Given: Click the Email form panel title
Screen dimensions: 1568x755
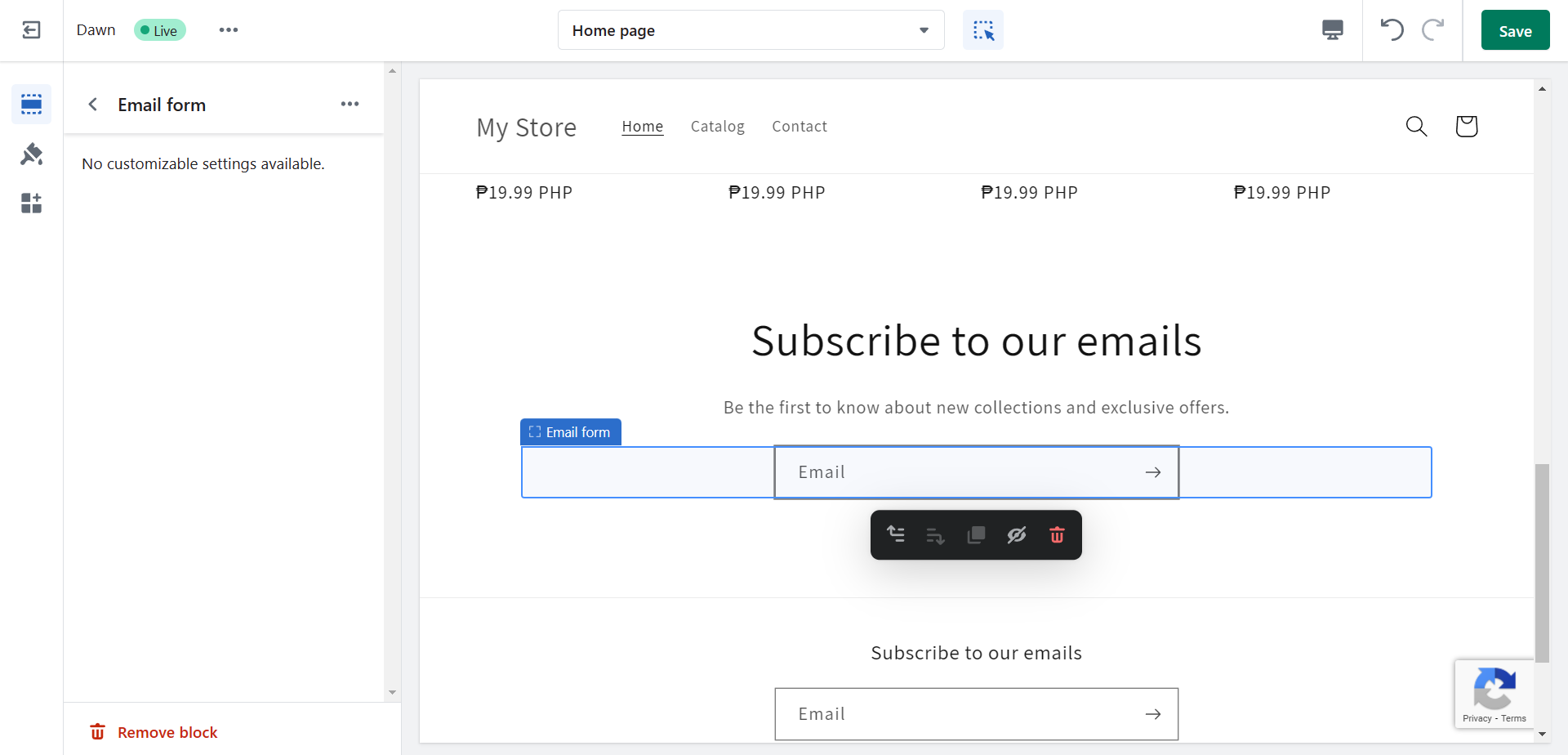Looking at the screenshot, I should 162,105.
